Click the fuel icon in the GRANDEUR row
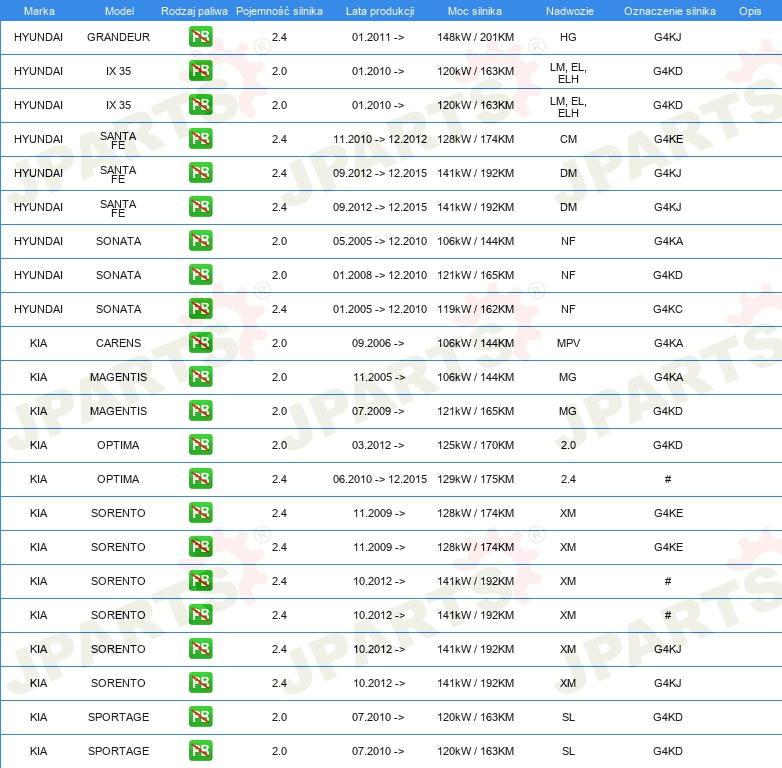 [200, 37]
